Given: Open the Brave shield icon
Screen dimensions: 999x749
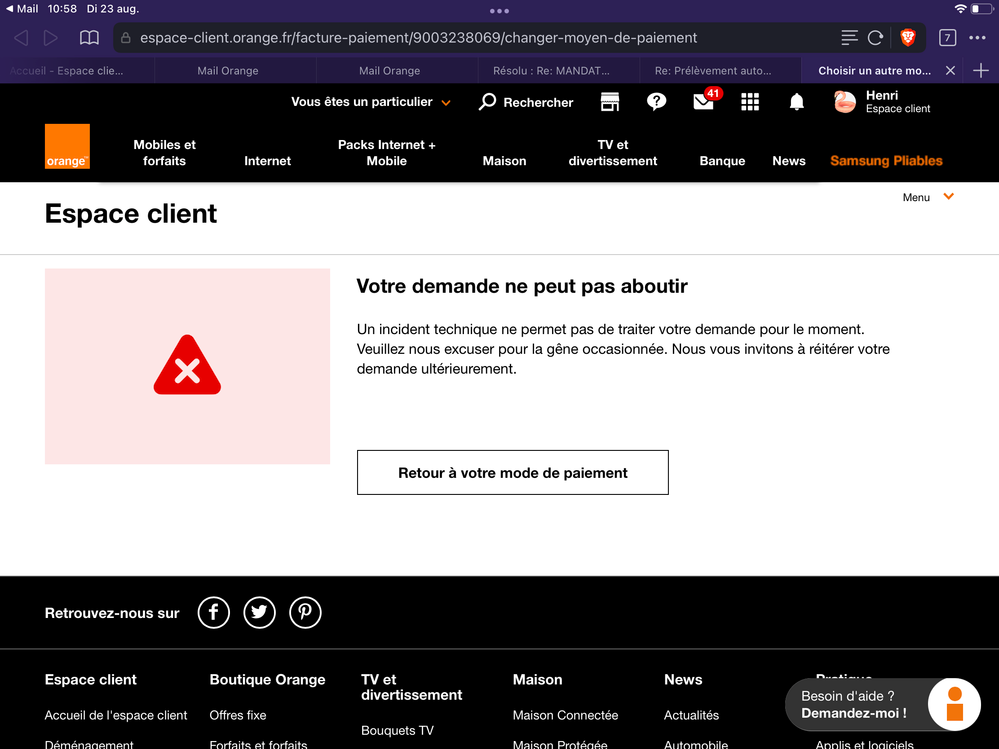Looking at the screenshot, I should click(x=908, y=37).
